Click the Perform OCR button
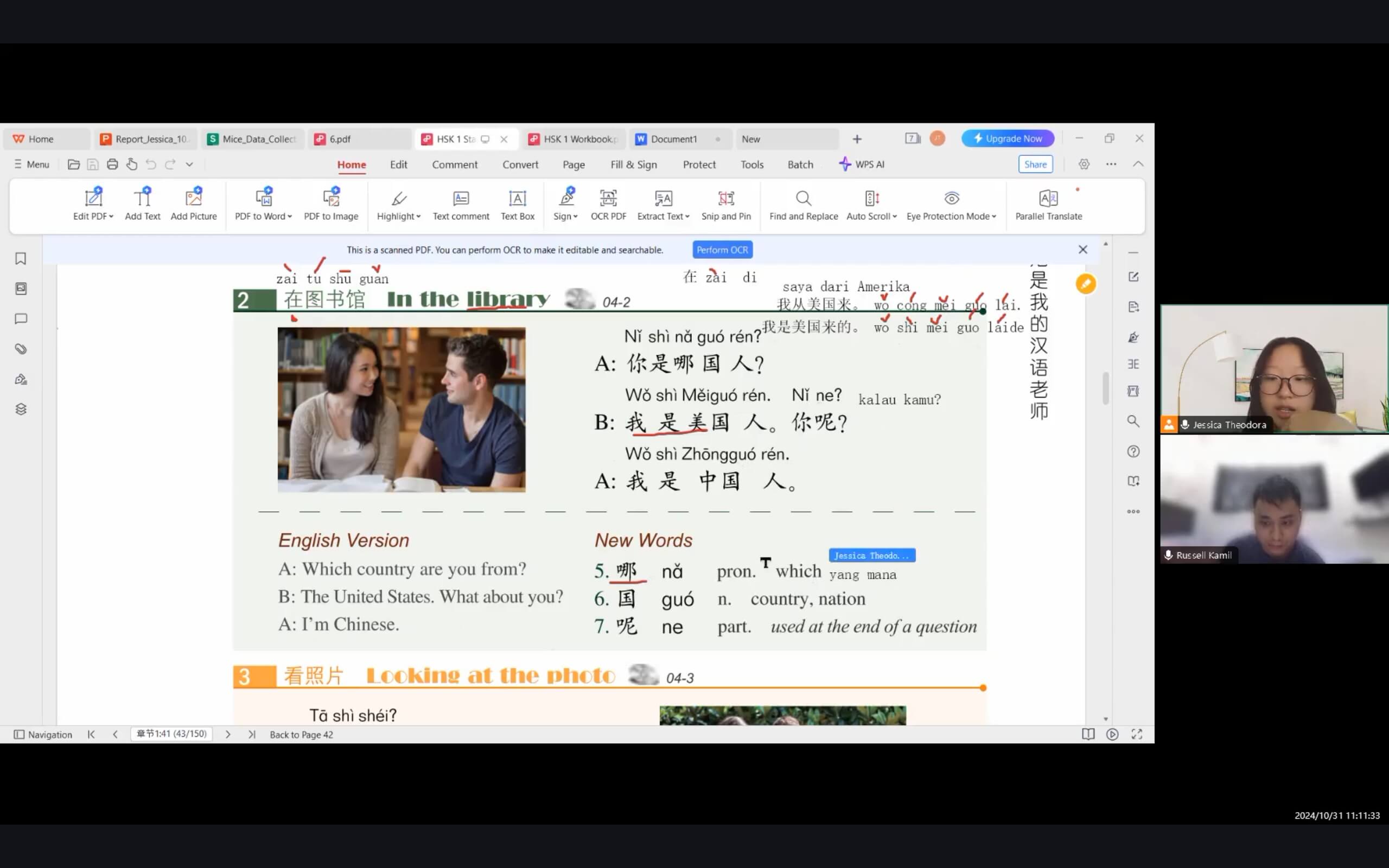Screen dimensions: 1389x868 (x=722, y=250)
